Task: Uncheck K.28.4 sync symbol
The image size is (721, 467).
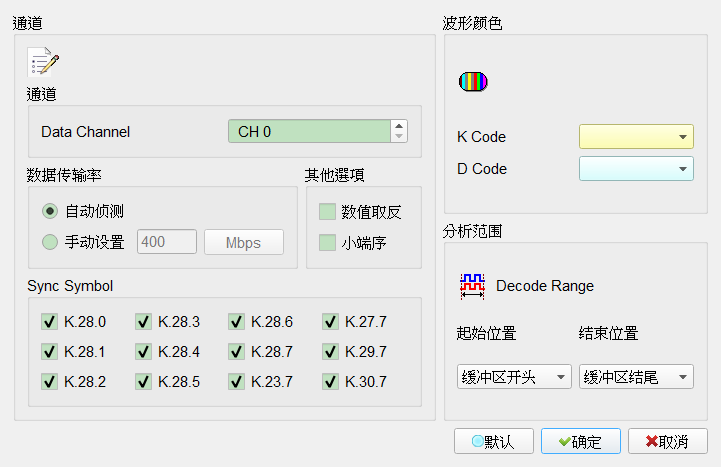Action: click(x=143, y=352)
